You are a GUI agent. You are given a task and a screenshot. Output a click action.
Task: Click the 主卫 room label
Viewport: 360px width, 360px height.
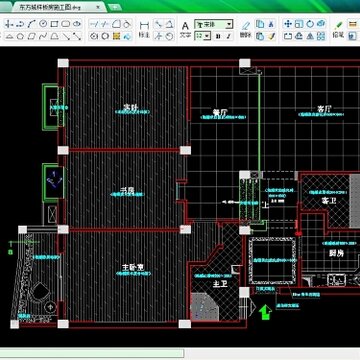pos(220,284)
